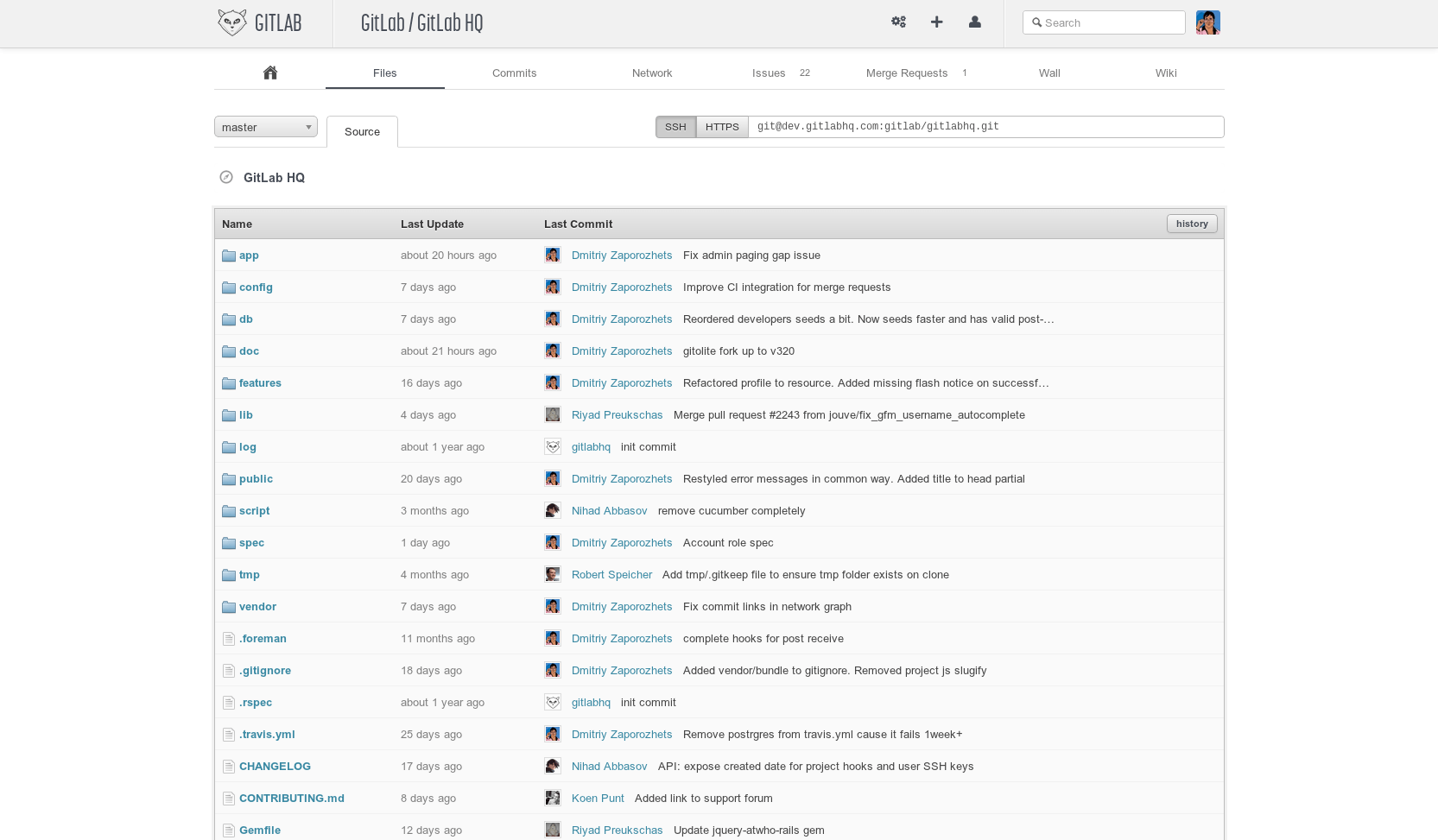The height and width of the screenshot is (840, 1438).
Task: Click the folder icon for app directory
Action: [x=229, y=256]
